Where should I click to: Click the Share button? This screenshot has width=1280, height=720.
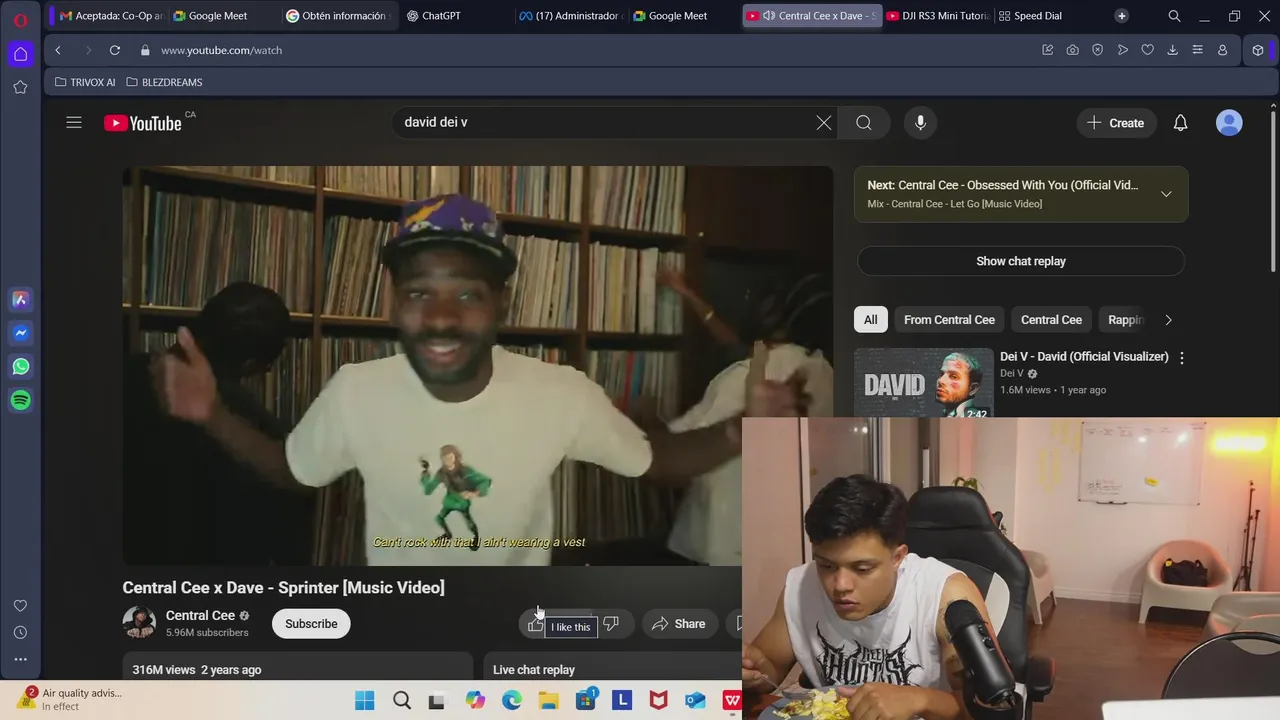pos(680,624)
